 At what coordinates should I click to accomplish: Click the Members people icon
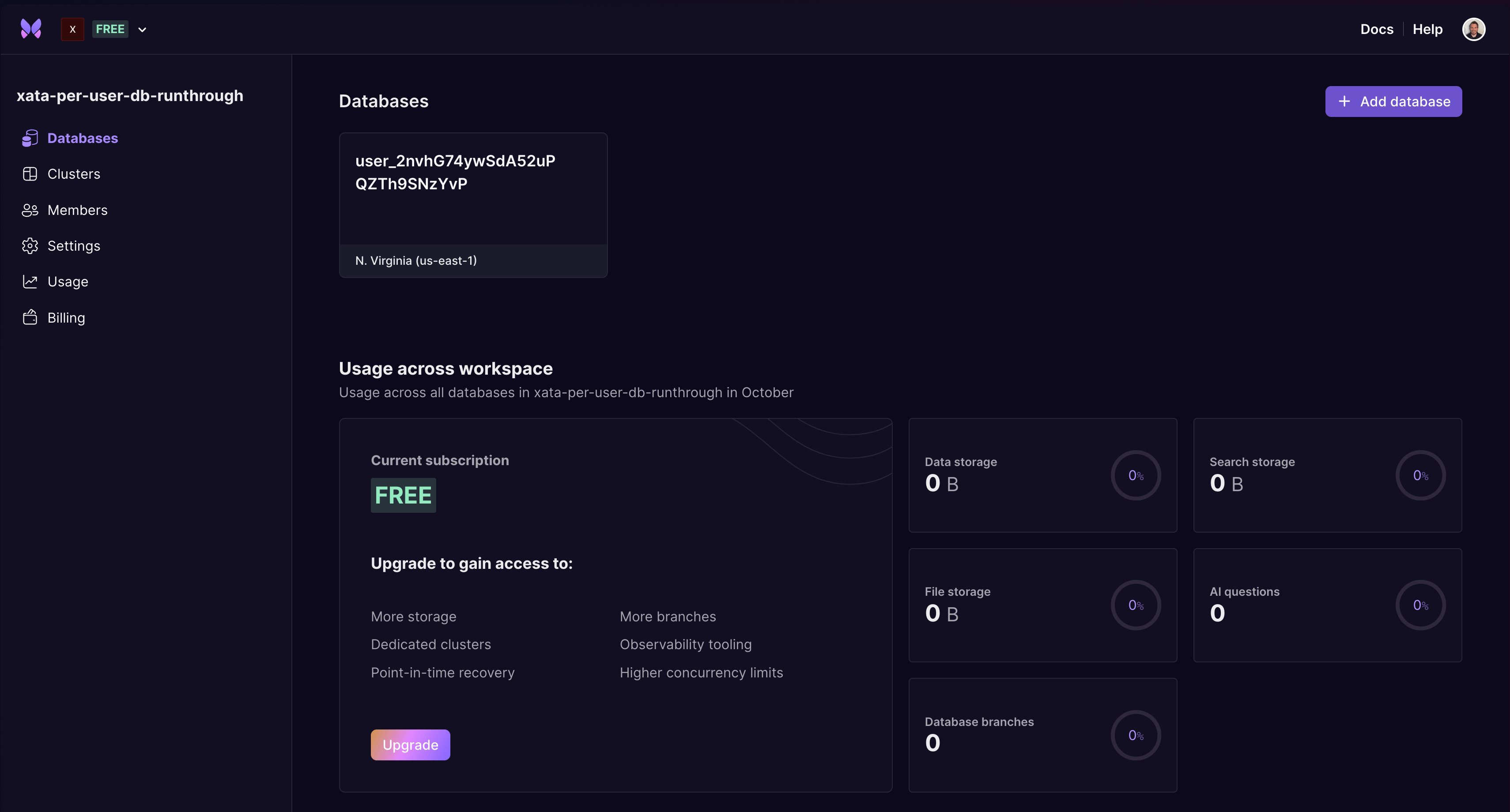click(30, 211)
